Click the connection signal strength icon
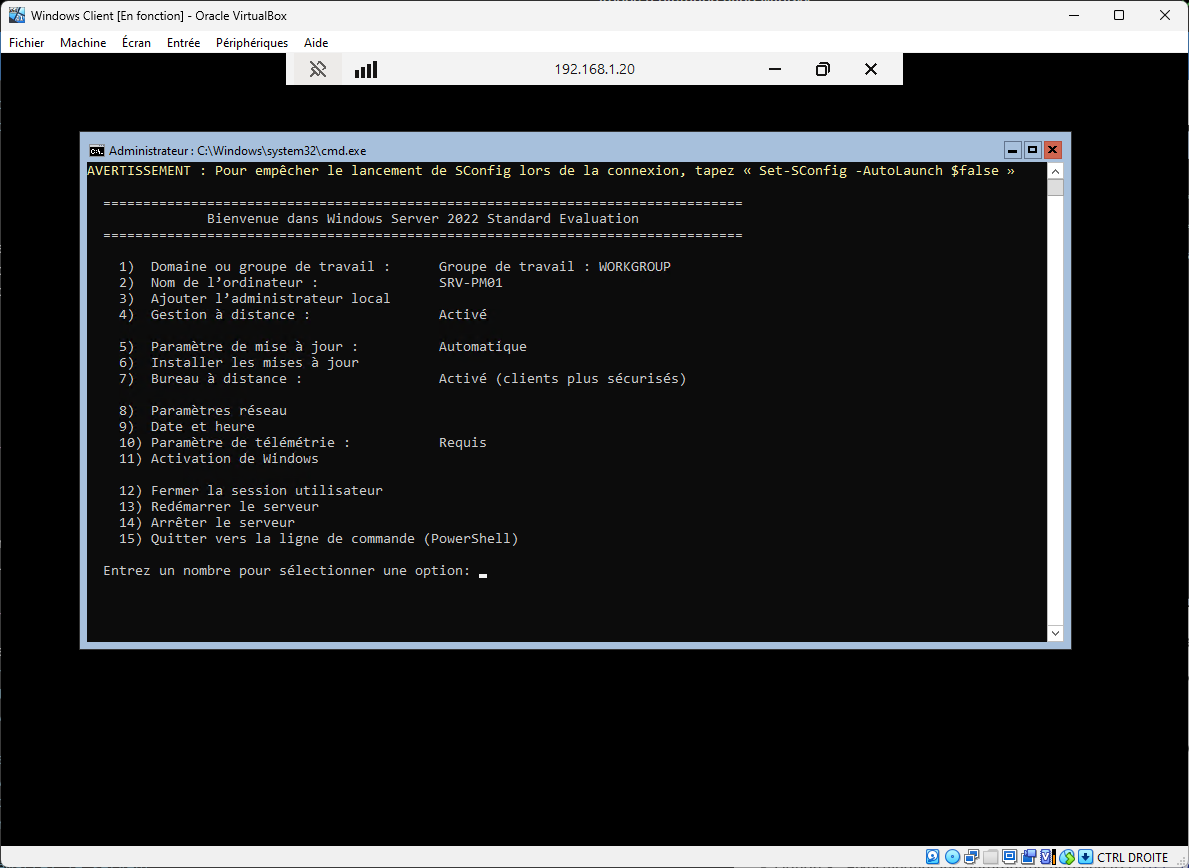The image size is (1189, 868). click(365, 69)
